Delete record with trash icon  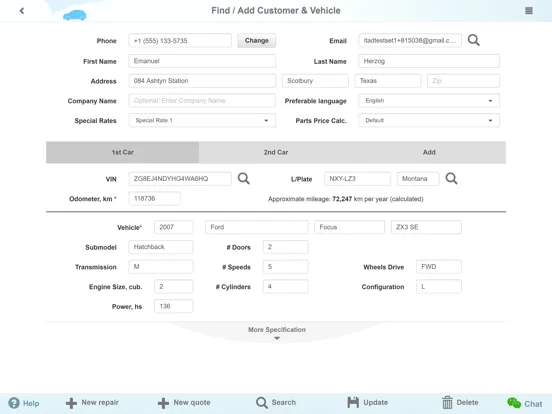[460, 402]
